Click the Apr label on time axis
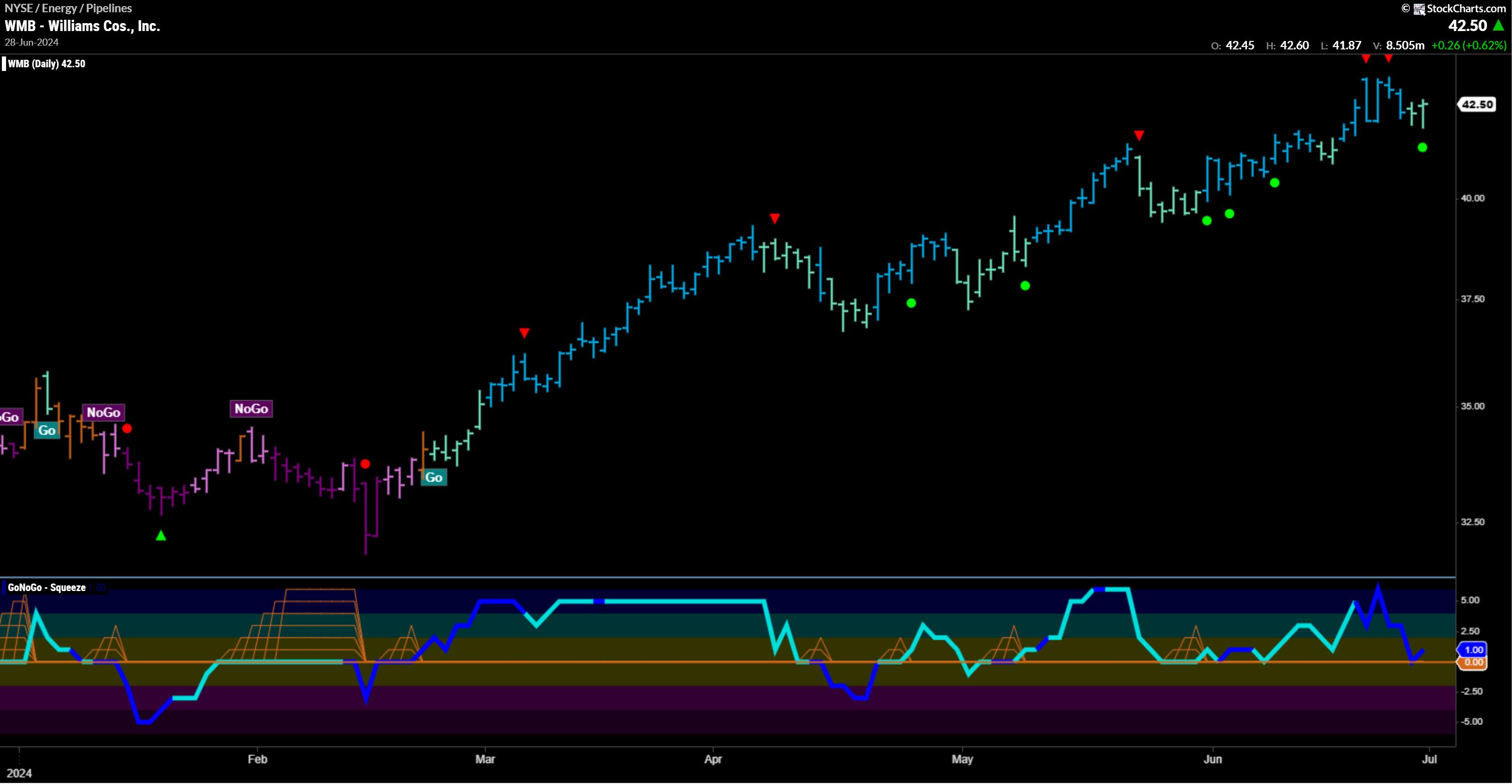Viewport: 1512px width, 784px height. [x=713, y=760]
